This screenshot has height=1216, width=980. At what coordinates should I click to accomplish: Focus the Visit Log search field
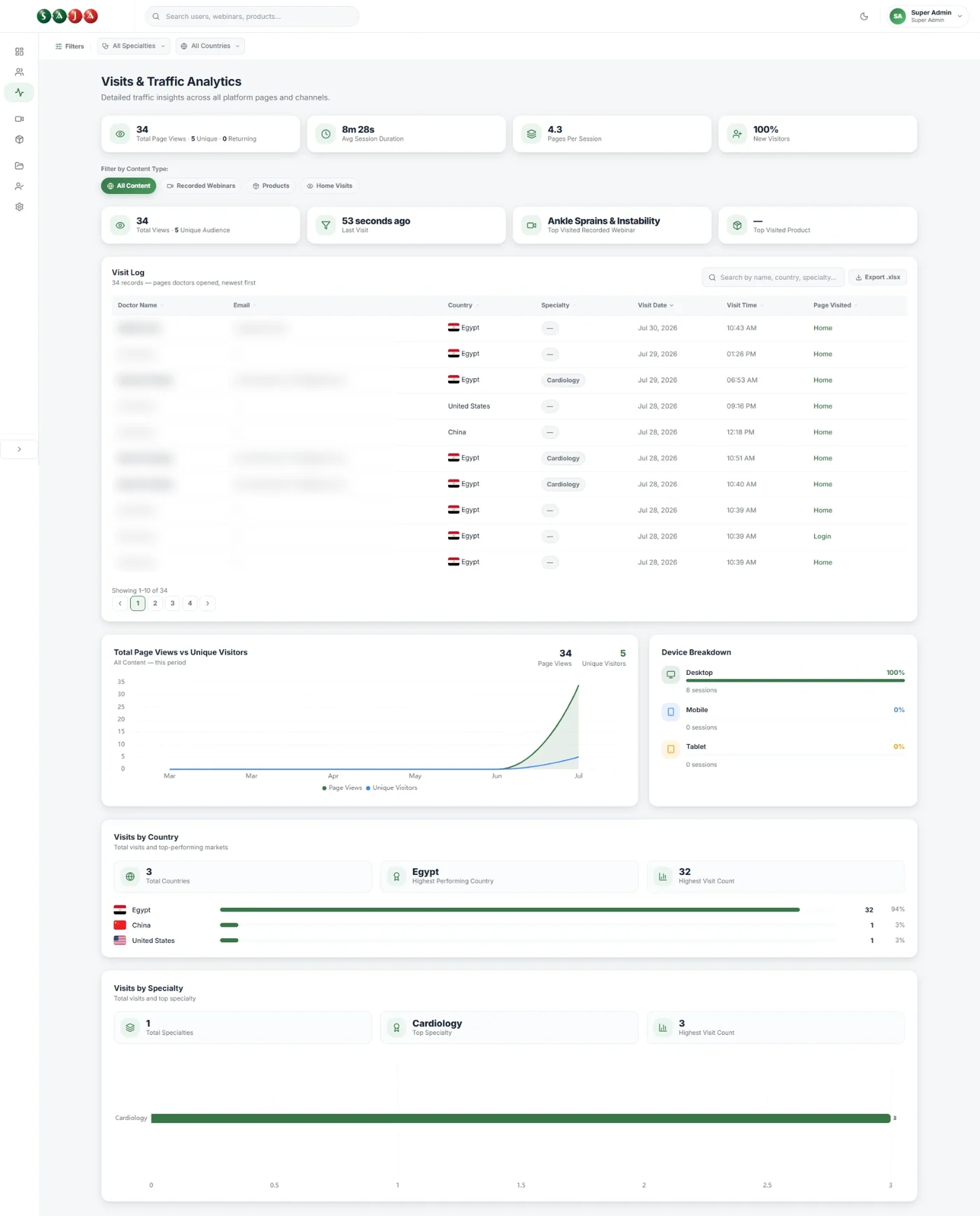tap(773, 277)
